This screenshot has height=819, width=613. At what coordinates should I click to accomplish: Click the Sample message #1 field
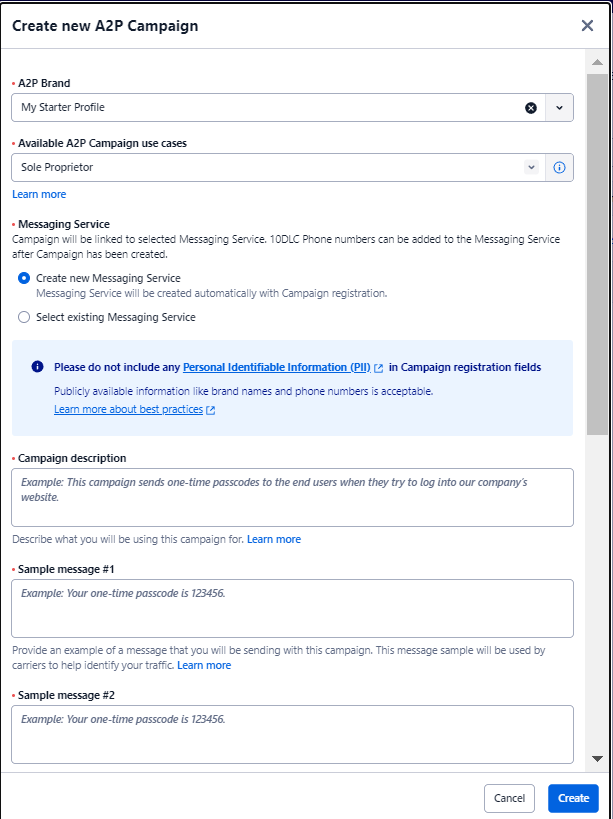click(292, 608)
